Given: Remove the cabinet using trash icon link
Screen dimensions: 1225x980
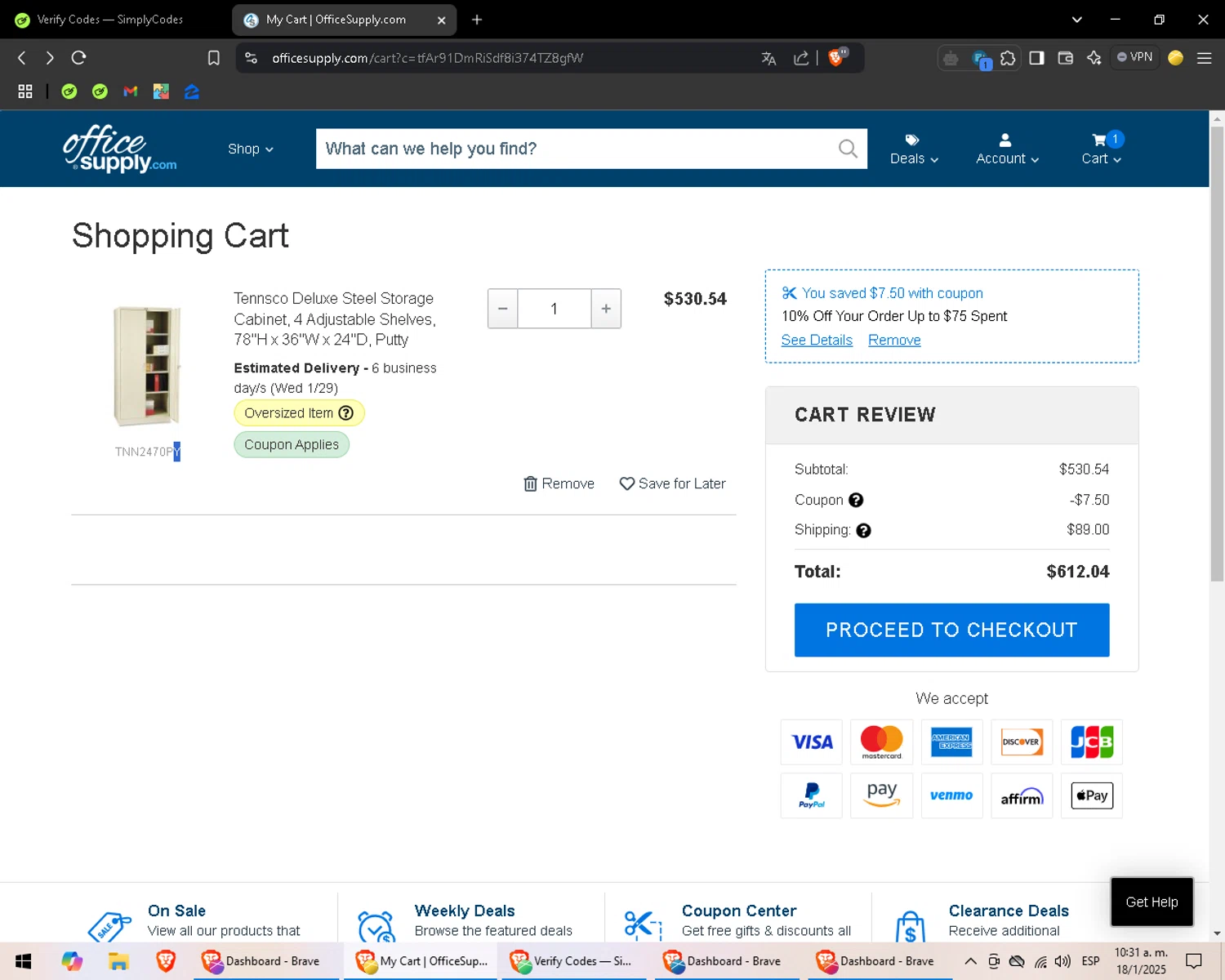Looking at the screenshot, I should pos(559,483).
